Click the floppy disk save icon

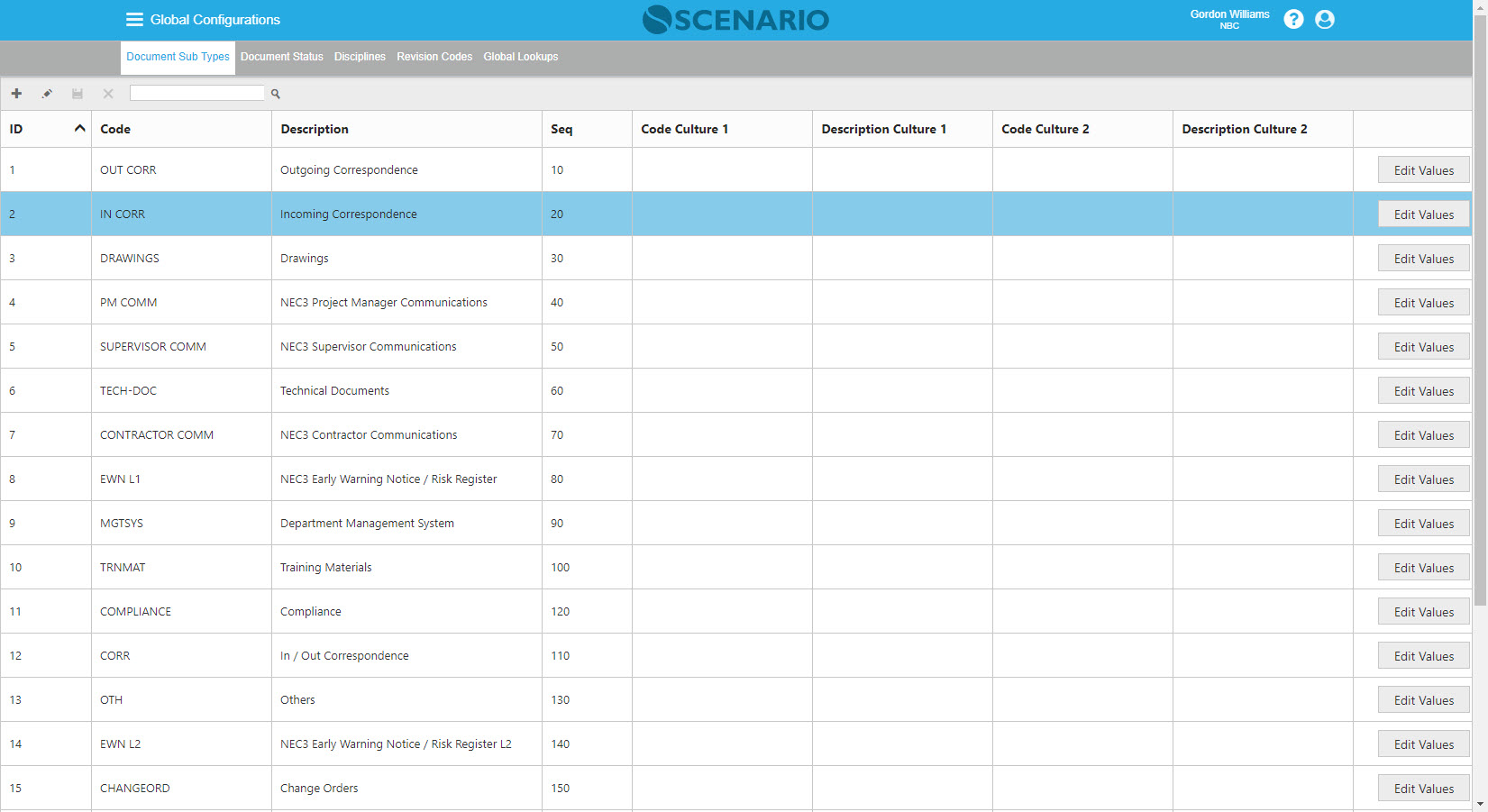pyautogui.click(x=78, y=94)
